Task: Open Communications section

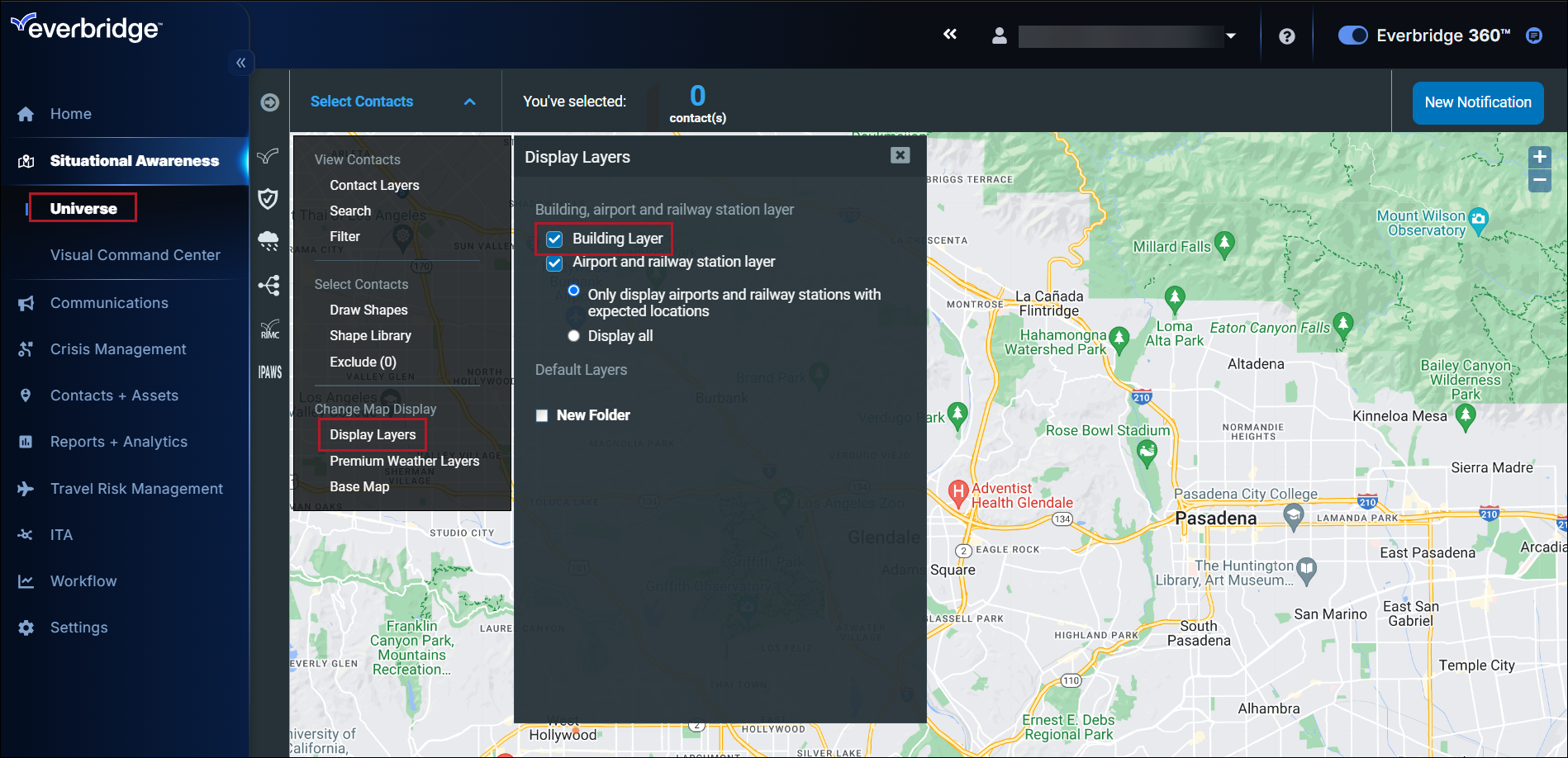Action: tap(109, 303)
